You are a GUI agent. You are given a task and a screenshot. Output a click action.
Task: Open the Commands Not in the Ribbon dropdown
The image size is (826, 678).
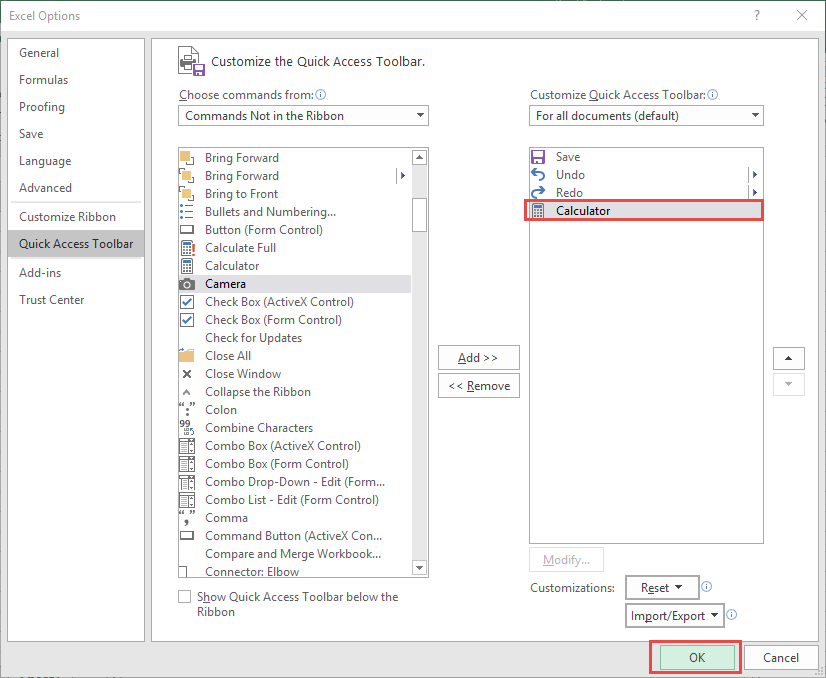click(x=303, y=115)
